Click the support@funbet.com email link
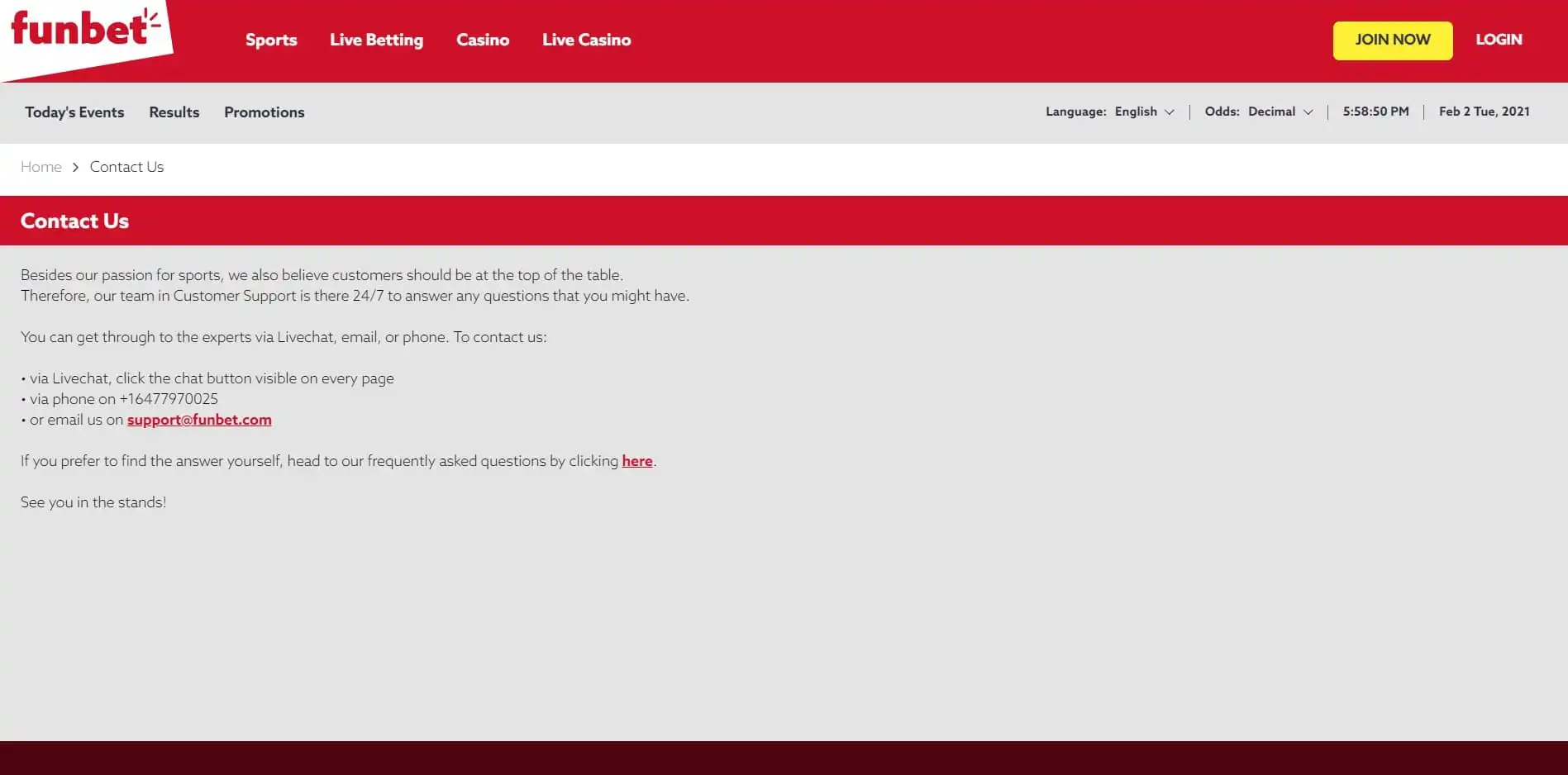 [x=199, y=420]
